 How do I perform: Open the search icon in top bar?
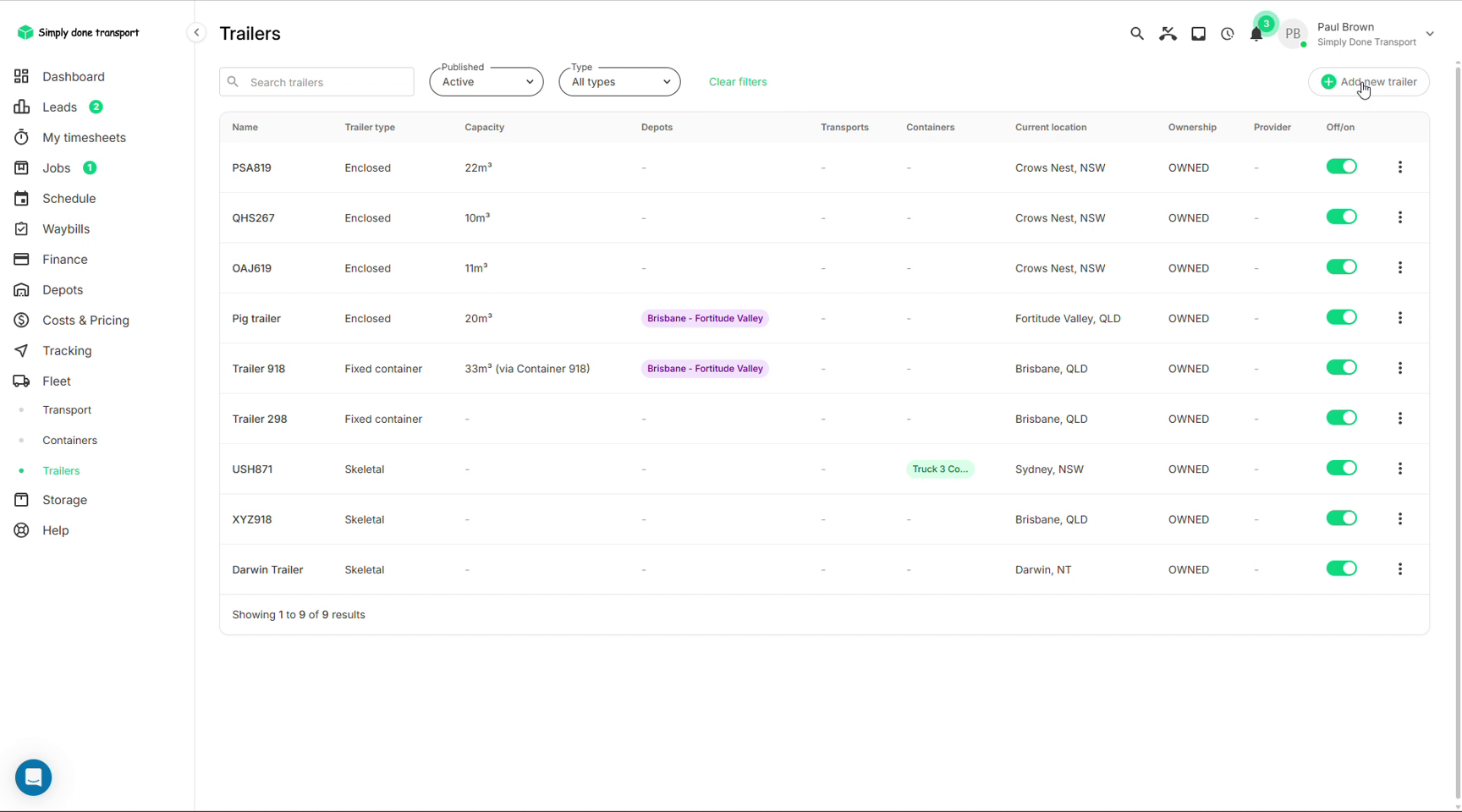[x=1136, y=34]
